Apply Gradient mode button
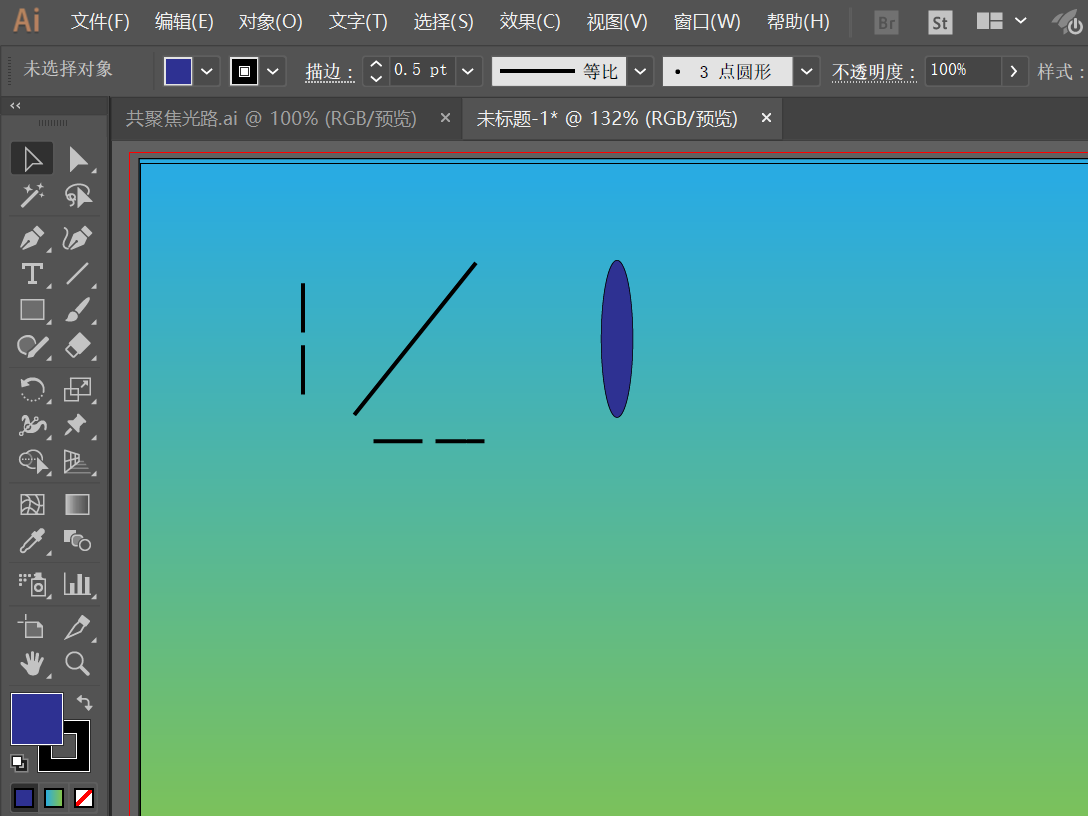 (x=54, y=798)
